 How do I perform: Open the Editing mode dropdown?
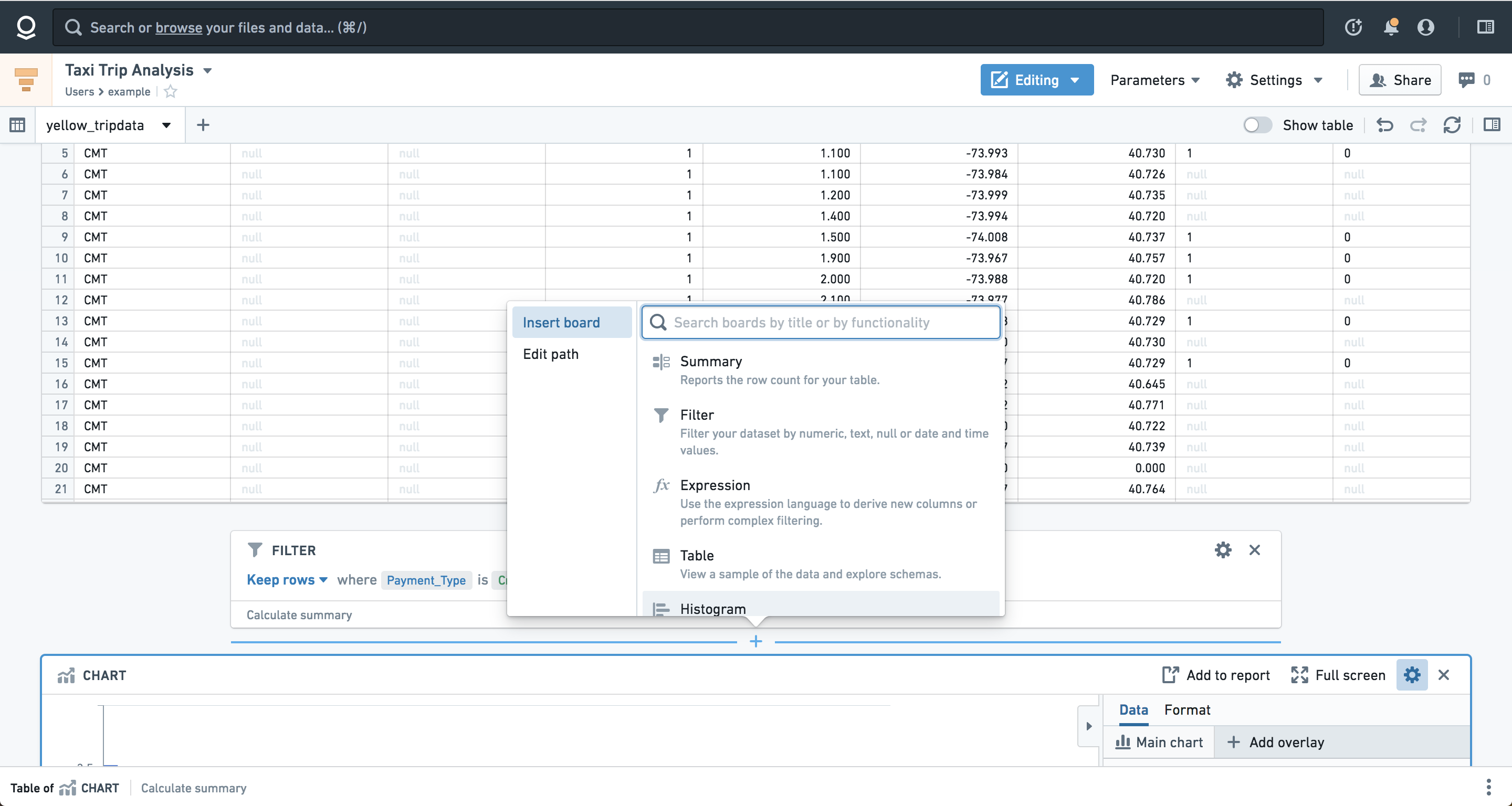1036,80
